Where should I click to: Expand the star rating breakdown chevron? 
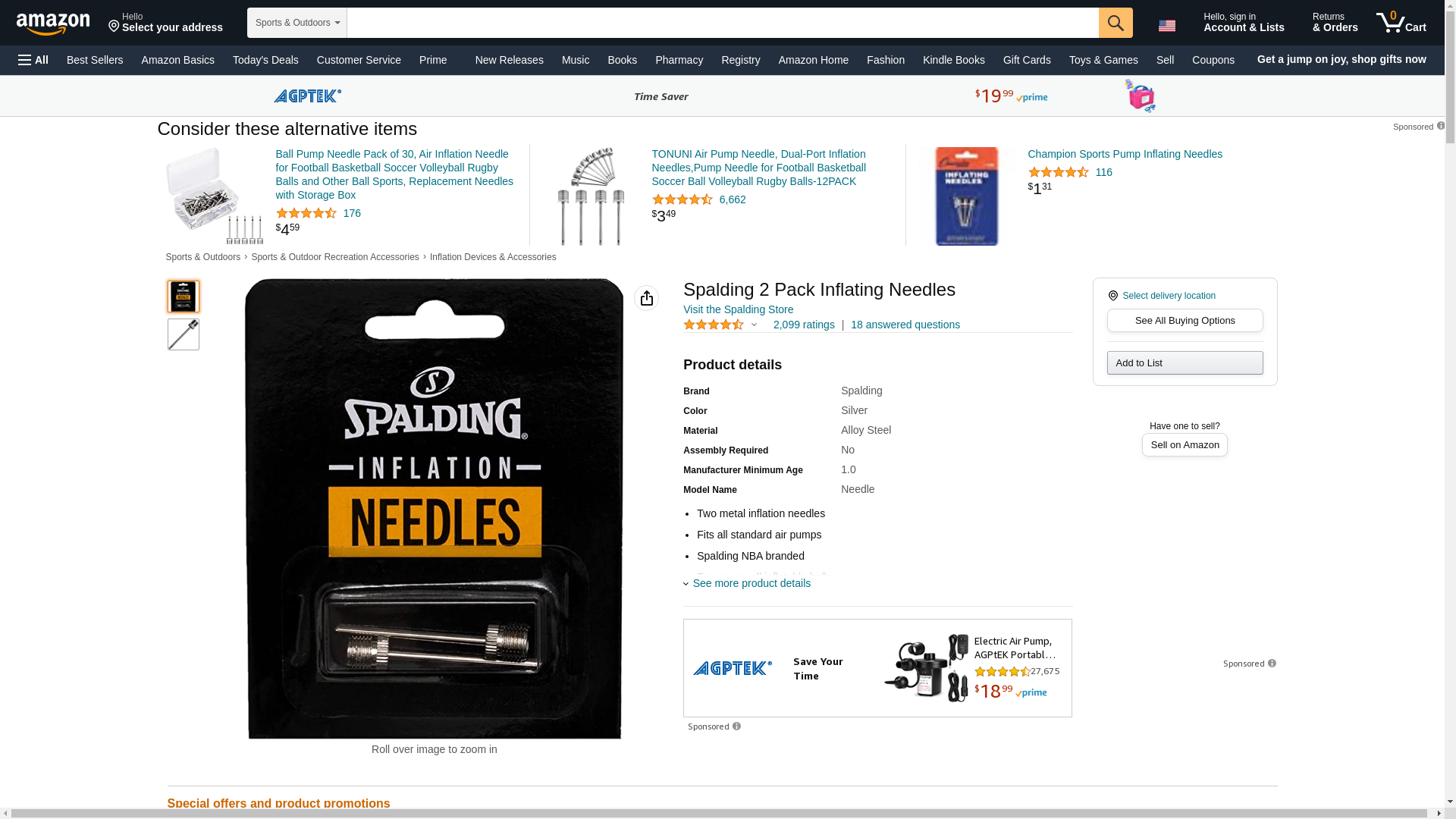click(754, 325)
